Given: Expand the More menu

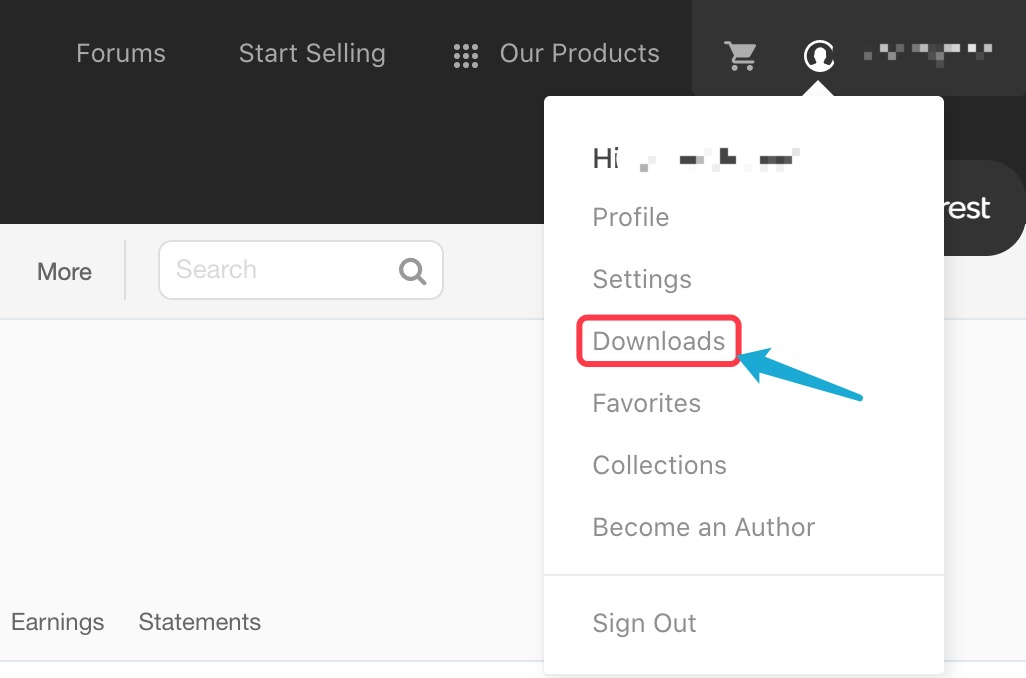Looking at the screenshot, I should tap(64, 272).
